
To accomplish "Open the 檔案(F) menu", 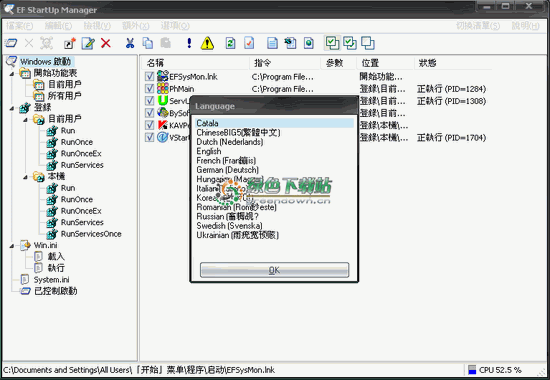I will [19, 26].
